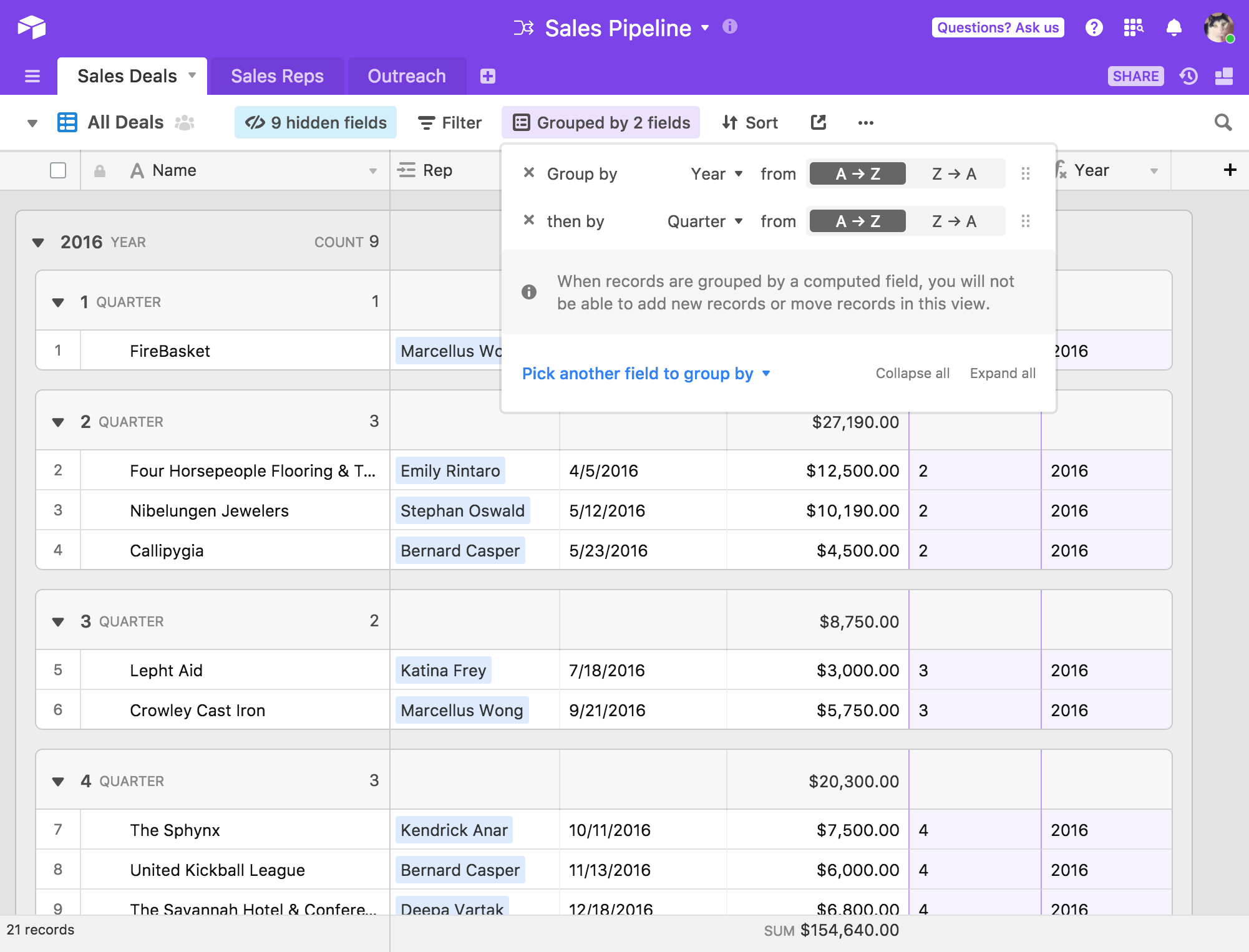Viewport: 1249px width, 952px height.
Task: Select the 10/11/2016 date cell
Action: pyautogui.click(x=643, y=830)
